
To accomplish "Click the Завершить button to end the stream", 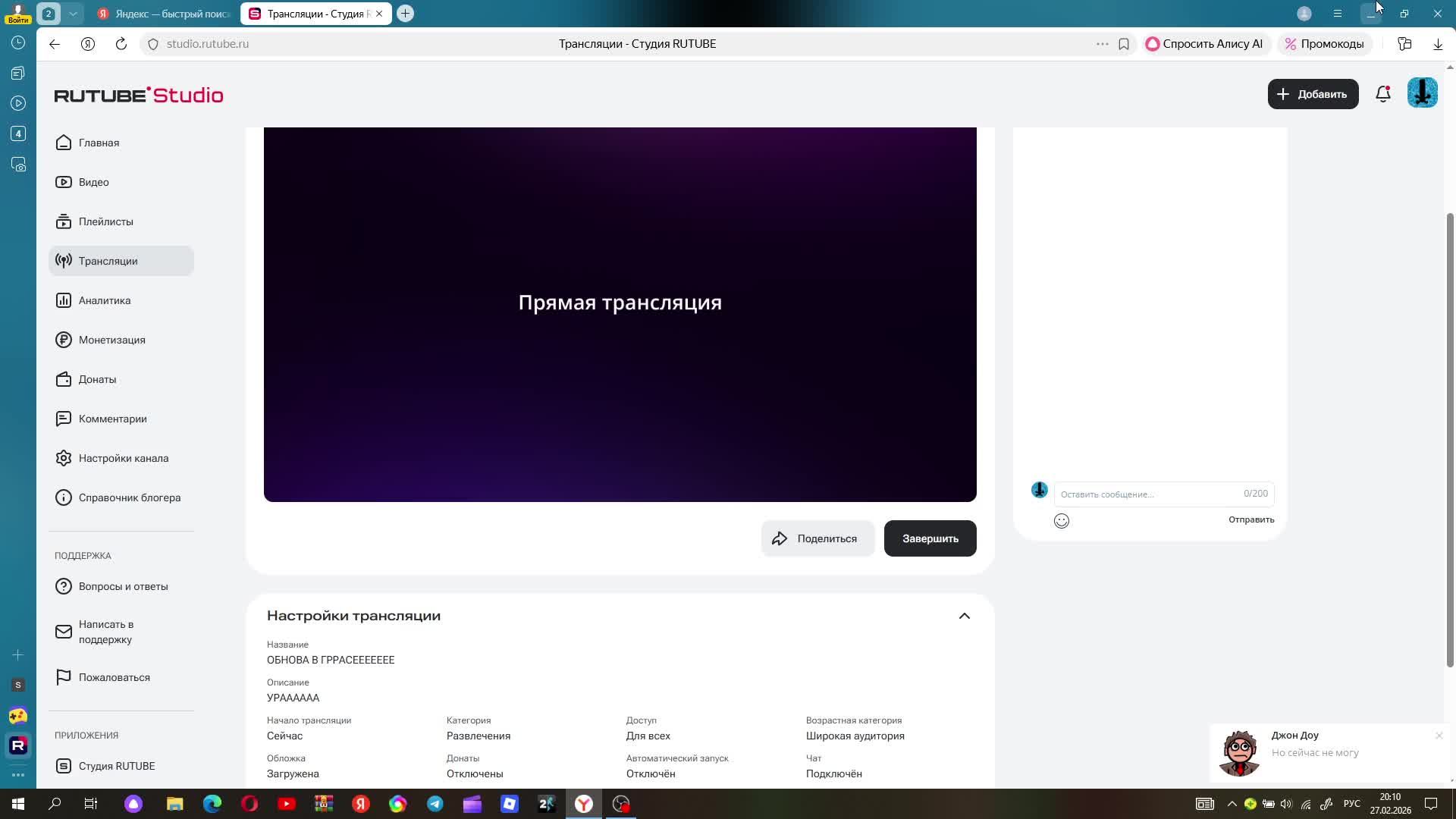I will tap(930, 538).
